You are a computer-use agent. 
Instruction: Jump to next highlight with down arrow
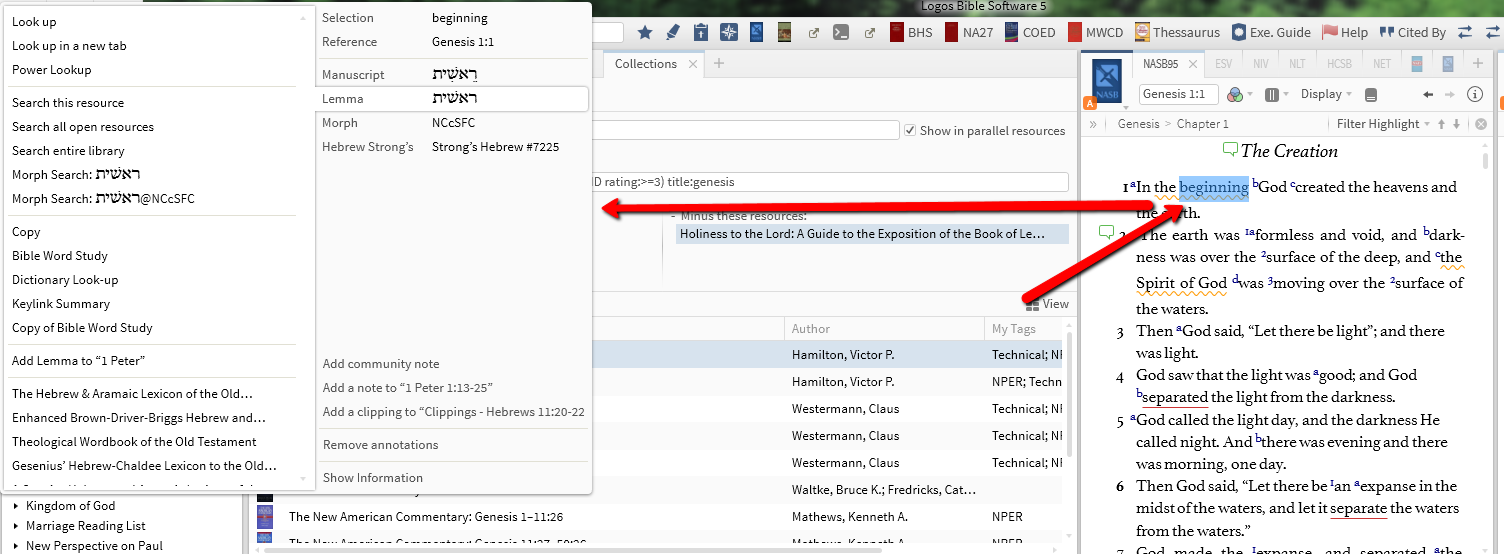(1456, 124)
